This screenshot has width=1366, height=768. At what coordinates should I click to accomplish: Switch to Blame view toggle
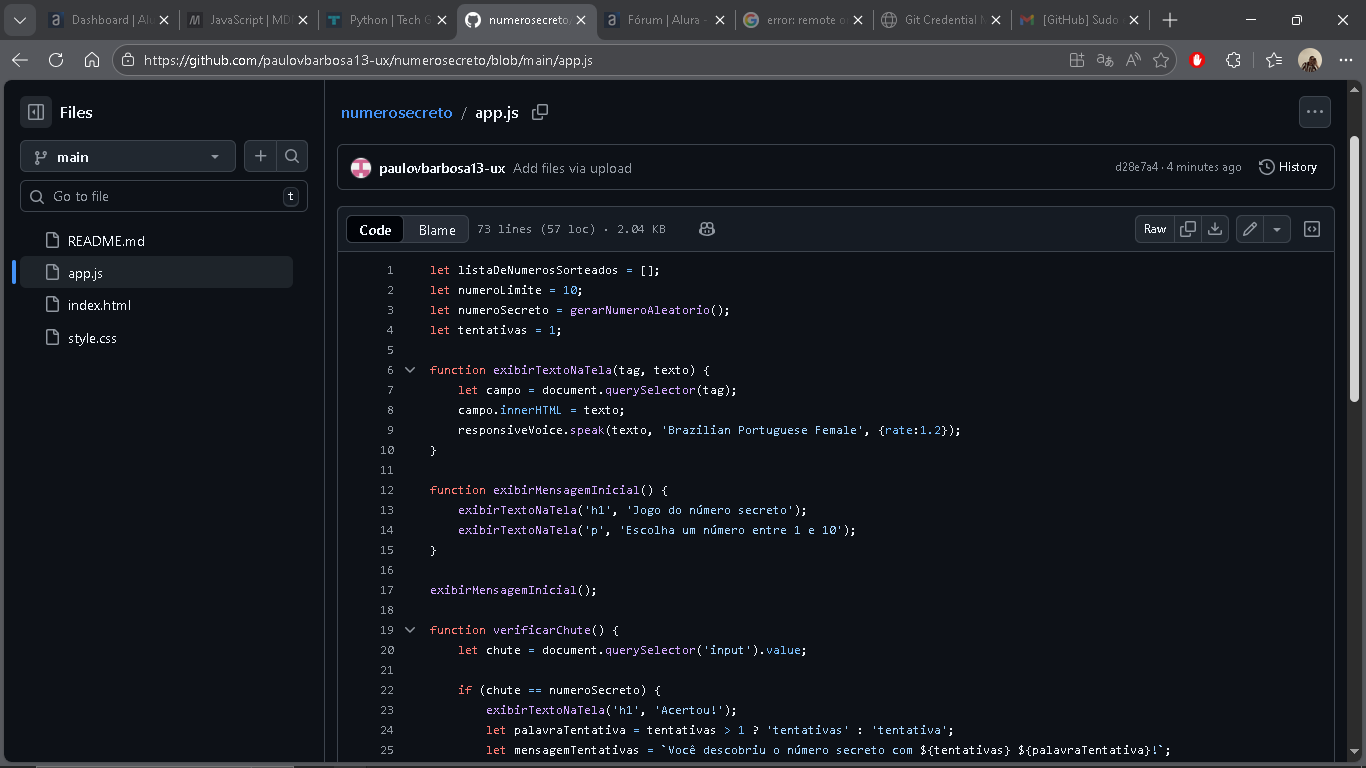[x=437, y=230]
